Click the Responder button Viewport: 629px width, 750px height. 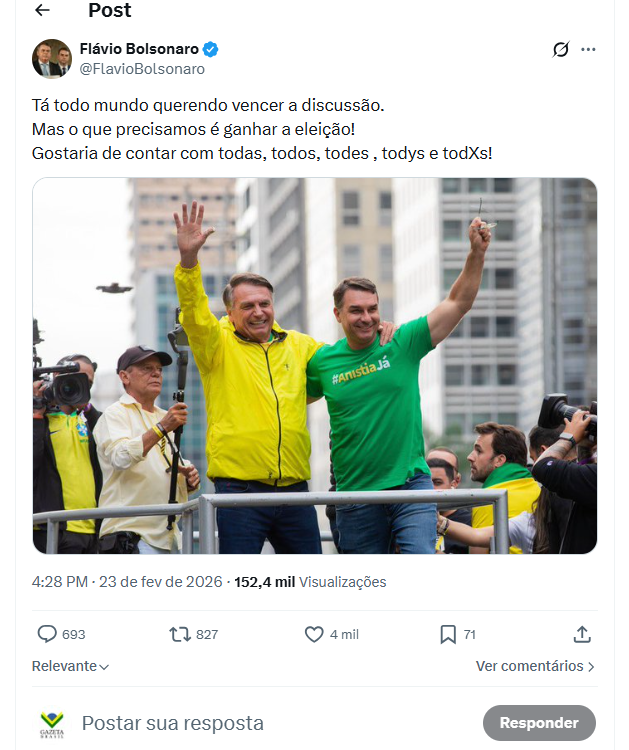[539, 723]
